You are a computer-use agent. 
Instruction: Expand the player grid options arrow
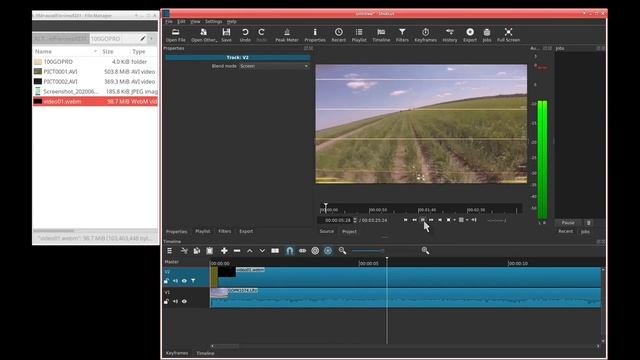tap(467, 220)
